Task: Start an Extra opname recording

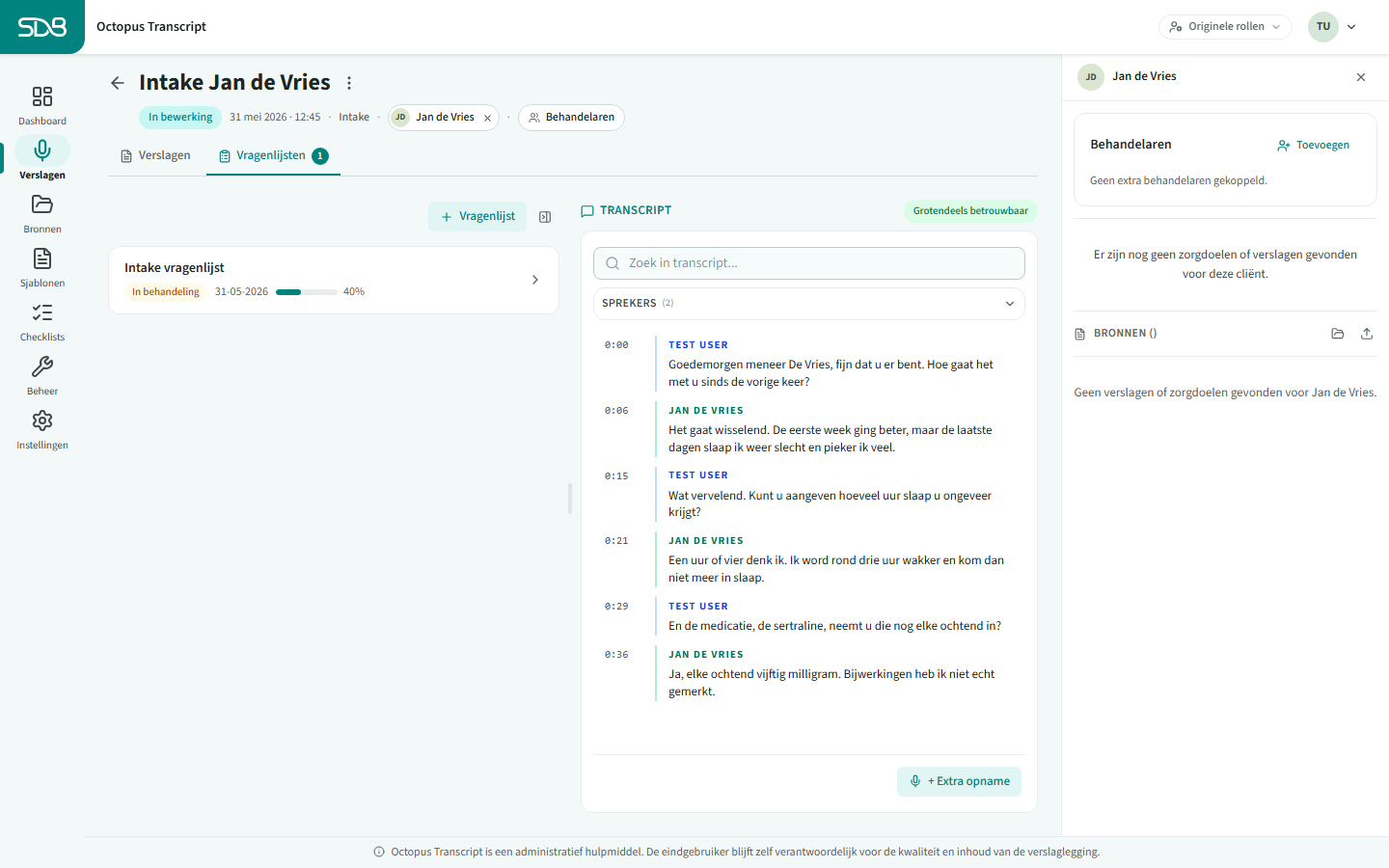Action: pyautogui.click(x=959, y=781)
